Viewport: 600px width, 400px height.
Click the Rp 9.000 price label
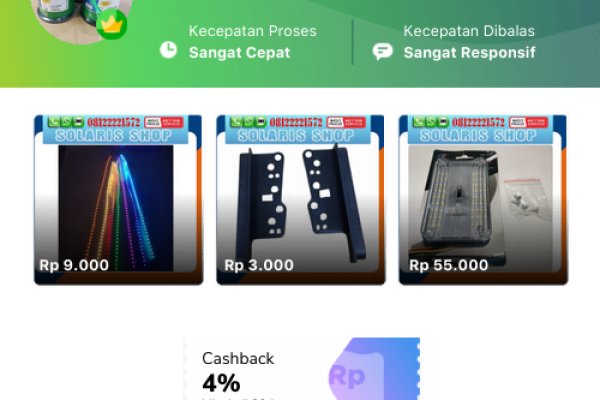click(74, 265)
